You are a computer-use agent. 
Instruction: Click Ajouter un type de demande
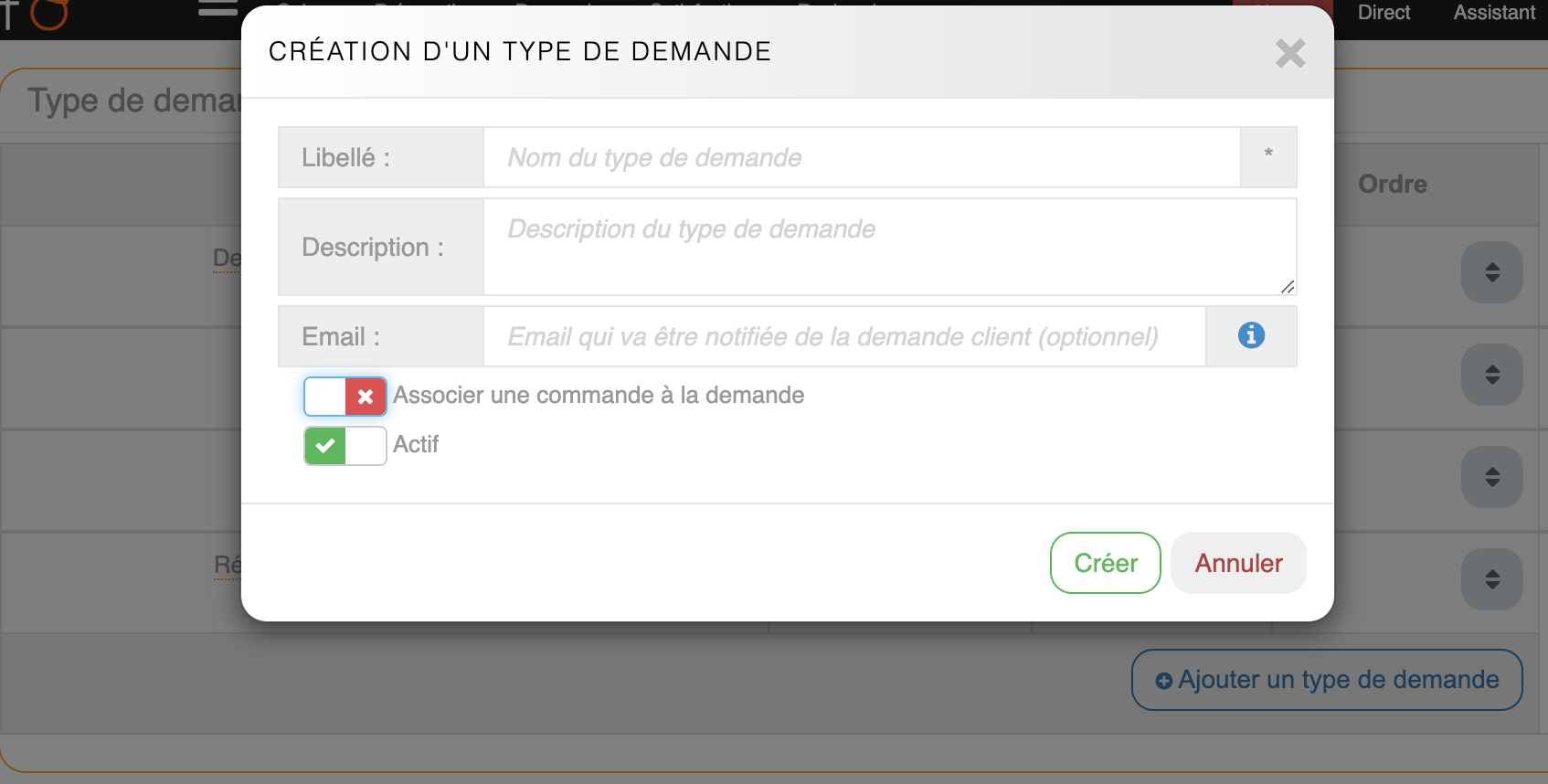(x=1327, y=680)
